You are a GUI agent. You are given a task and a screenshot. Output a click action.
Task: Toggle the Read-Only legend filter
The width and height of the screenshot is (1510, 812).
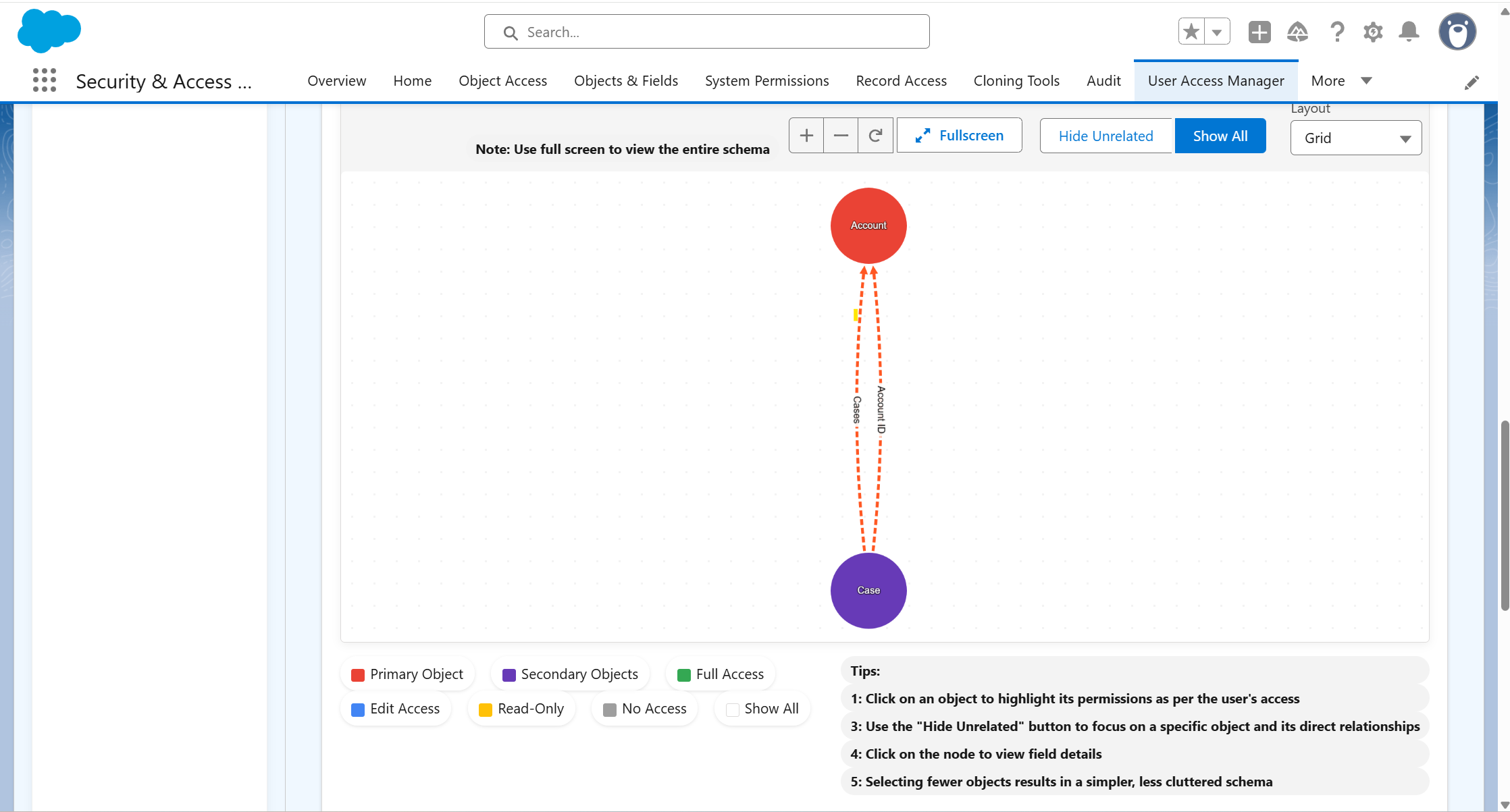pos(521,709)
